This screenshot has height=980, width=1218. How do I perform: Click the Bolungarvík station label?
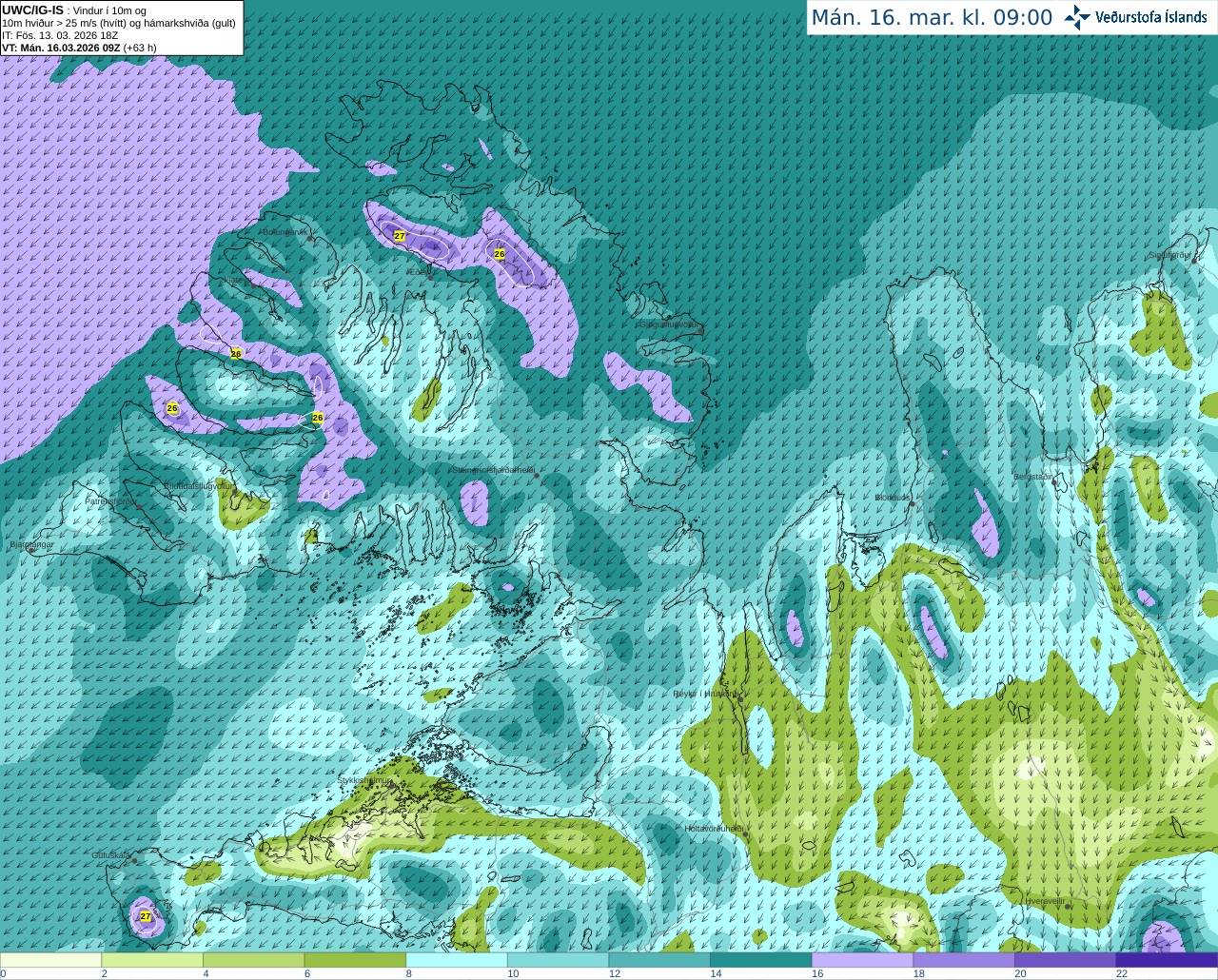tap(285, 232)
